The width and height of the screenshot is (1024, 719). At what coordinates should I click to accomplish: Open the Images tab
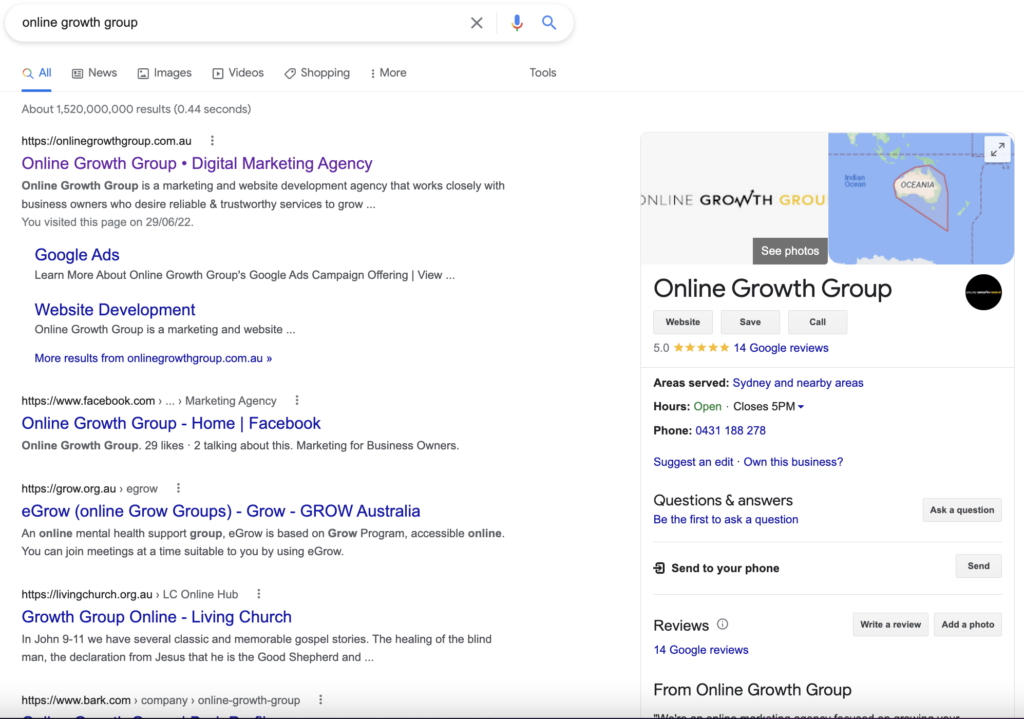(165, 73)
